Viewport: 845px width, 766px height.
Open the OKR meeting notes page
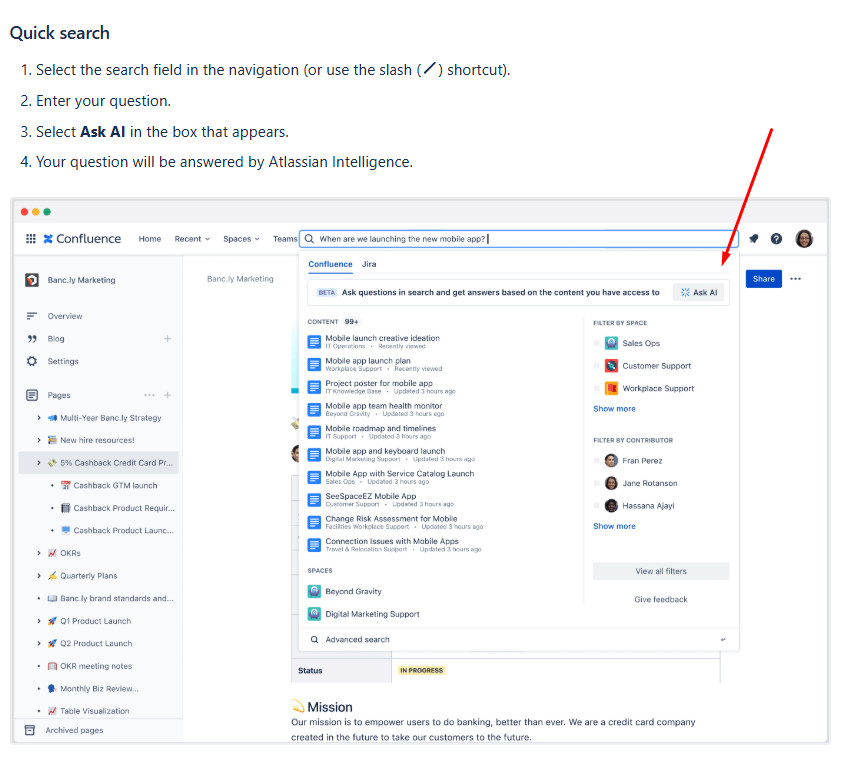[96, 666]
